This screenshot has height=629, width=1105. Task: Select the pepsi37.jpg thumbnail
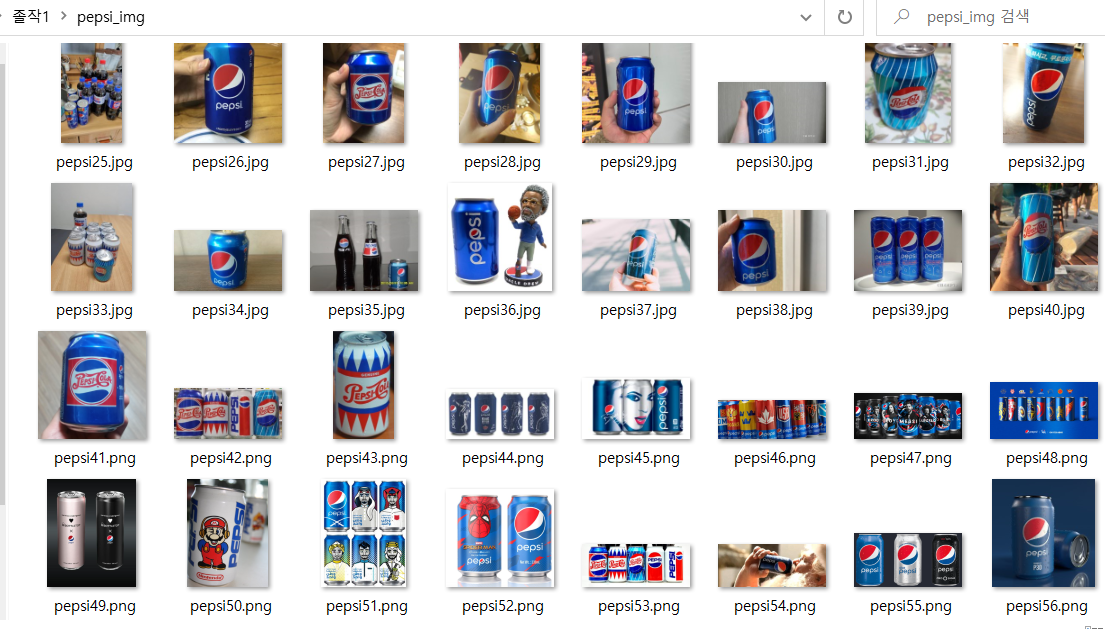[x=636, y=255]
